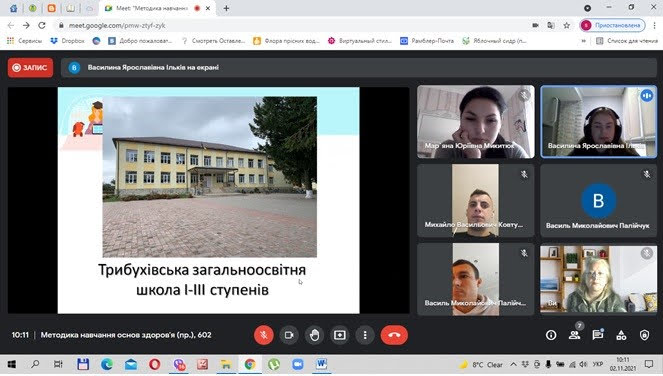The height and width of the screenshot is (376, 663).
Task: Select Василина Ярославівна Ільків video tile
Action: click(x=599, y=122)
